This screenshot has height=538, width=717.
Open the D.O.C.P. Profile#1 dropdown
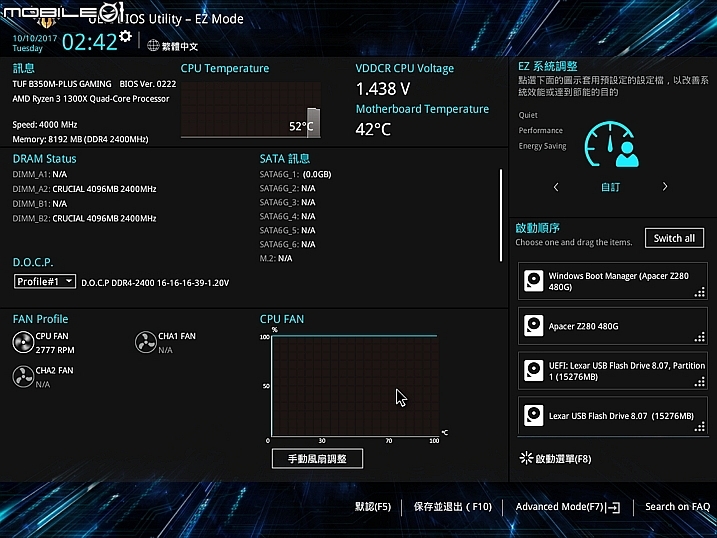[x=45, y=282]
